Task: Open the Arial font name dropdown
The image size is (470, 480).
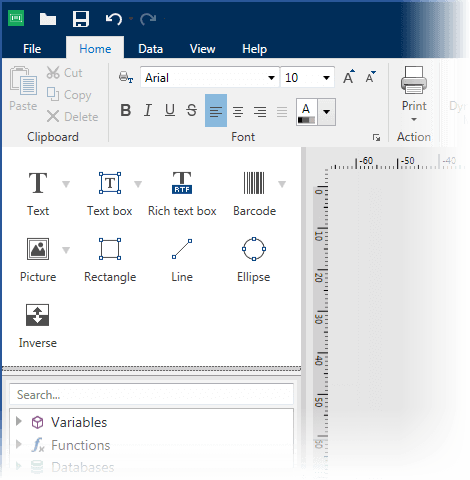Action: pos(210,78)
